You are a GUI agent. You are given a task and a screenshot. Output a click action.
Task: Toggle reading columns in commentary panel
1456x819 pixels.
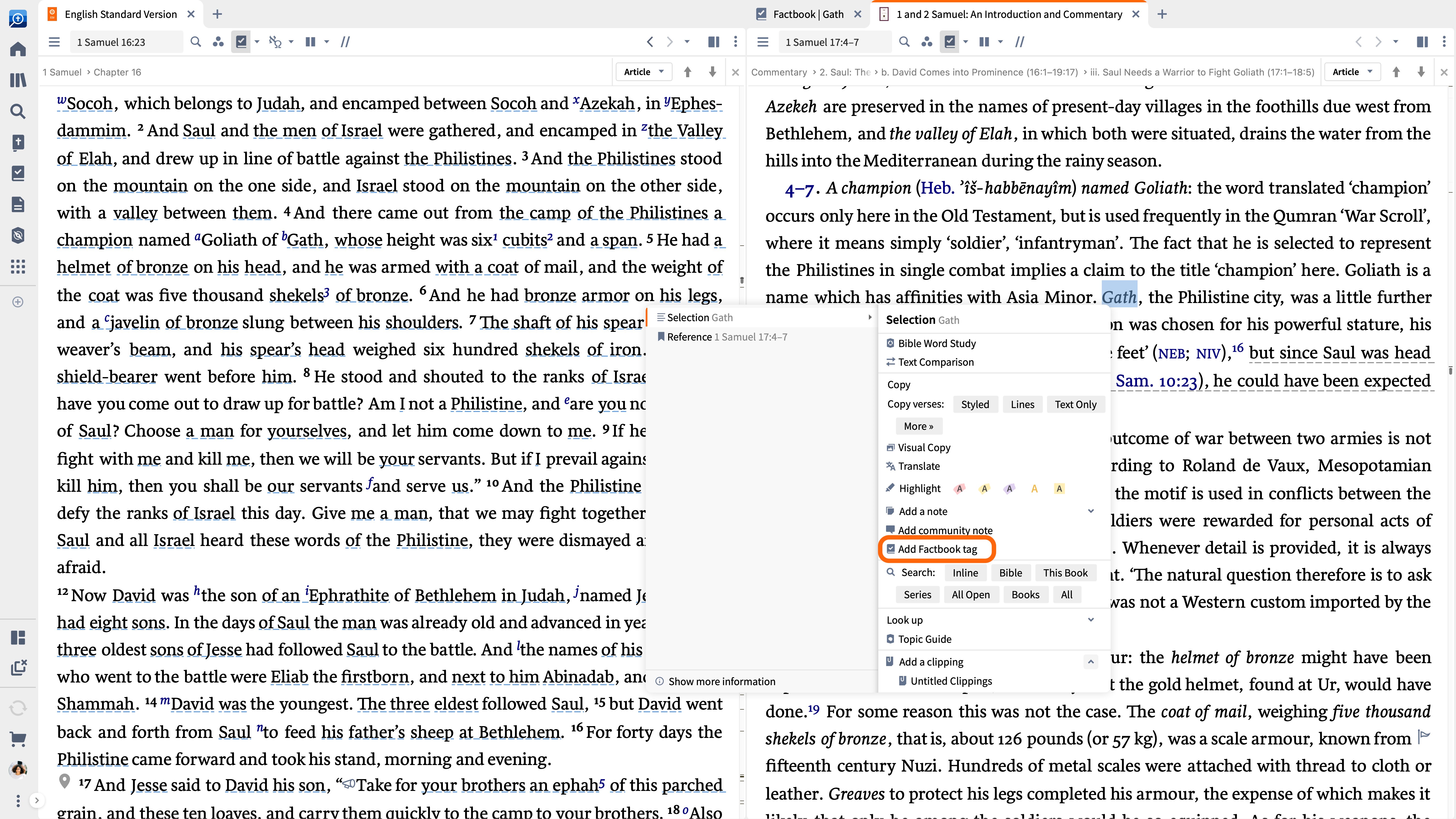tap(984, 42)
